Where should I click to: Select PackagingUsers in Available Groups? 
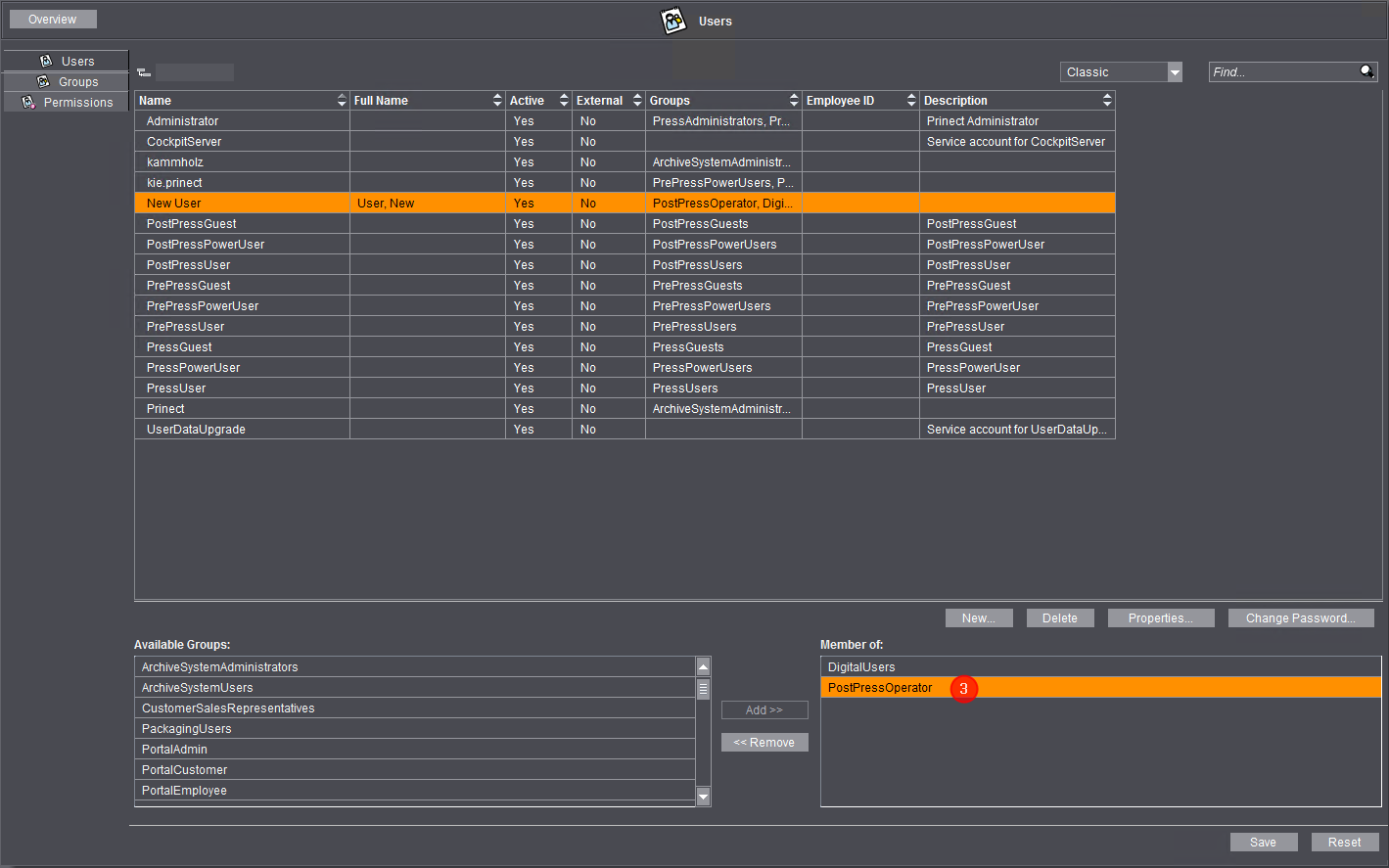tap(187, 729)
